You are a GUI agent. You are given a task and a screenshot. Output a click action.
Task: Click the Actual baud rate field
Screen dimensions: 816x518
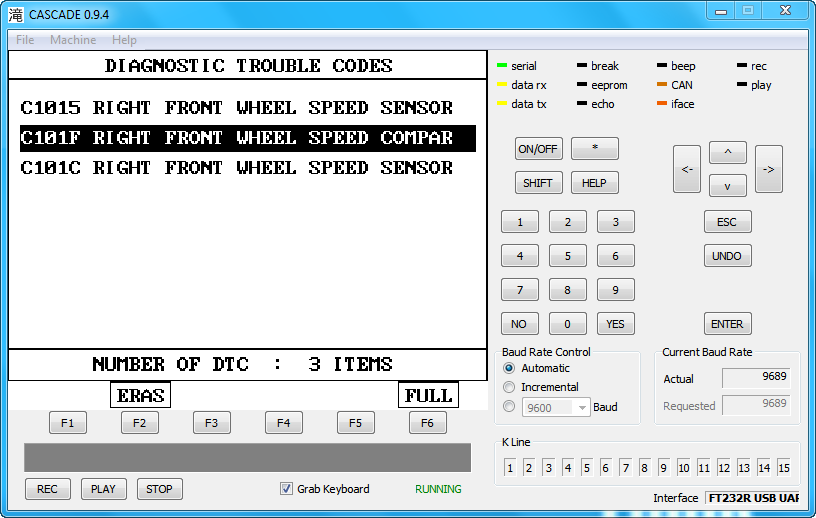coord(756,377)
